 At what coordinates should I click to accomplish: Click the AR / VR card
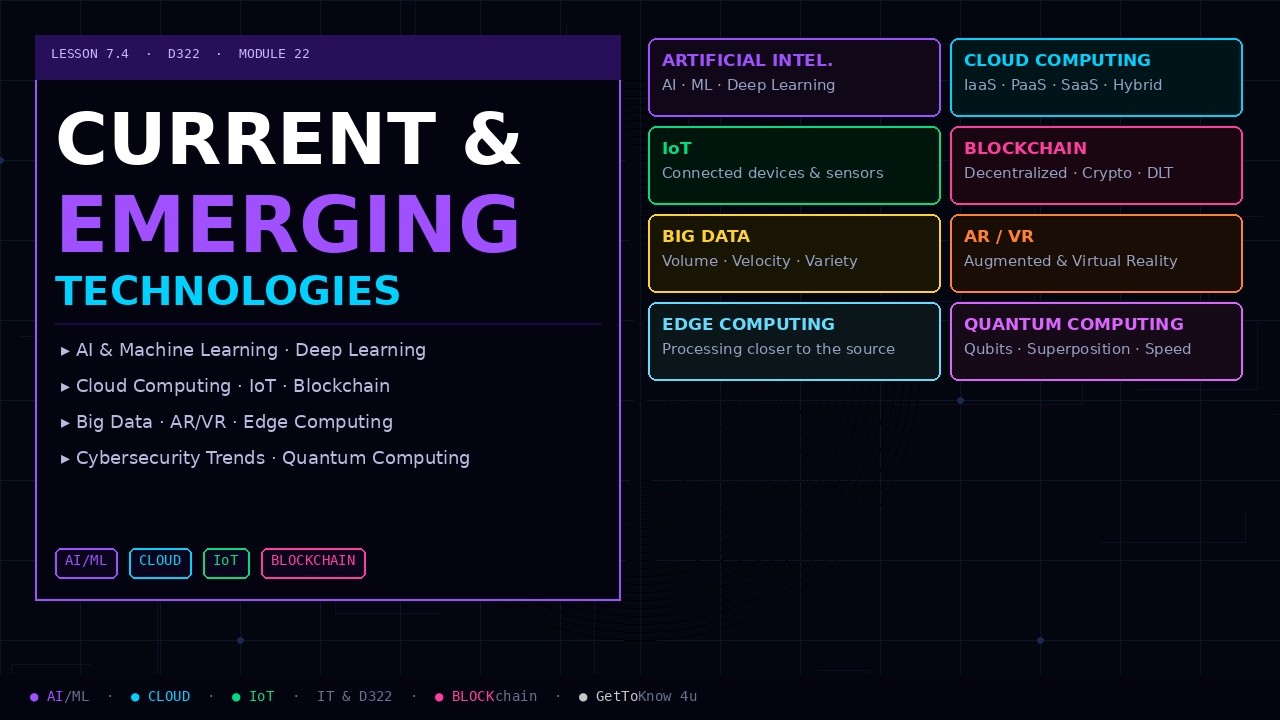[1096, 254]
